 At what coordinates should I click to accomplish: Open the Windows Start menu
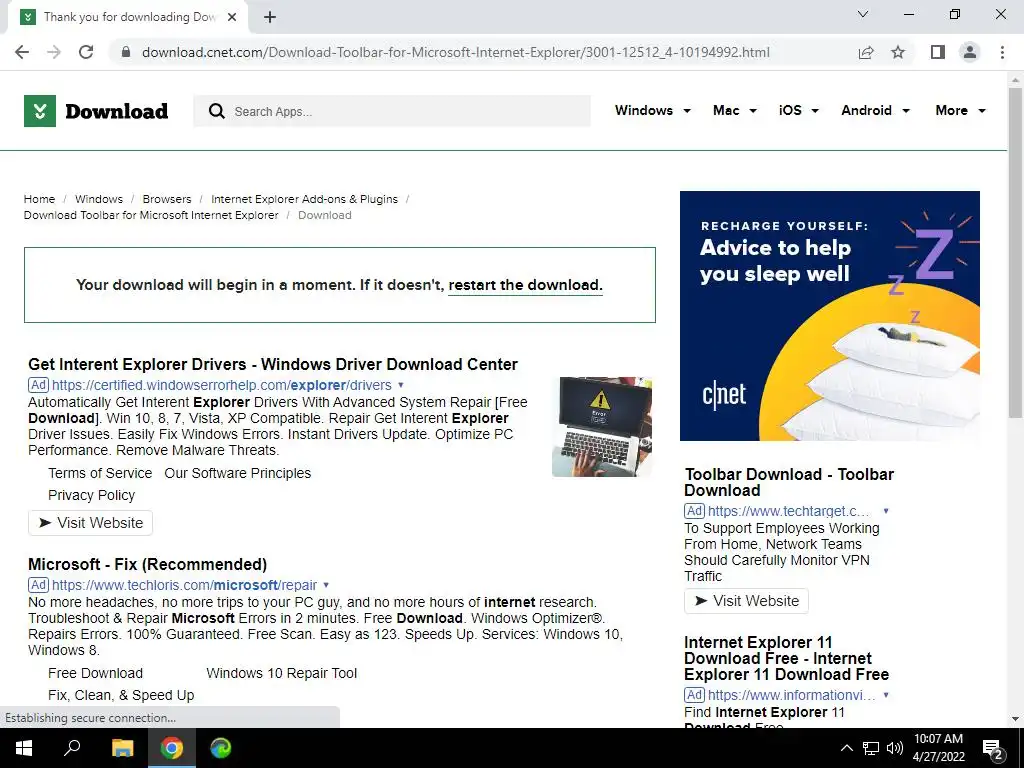pos(24,748)
